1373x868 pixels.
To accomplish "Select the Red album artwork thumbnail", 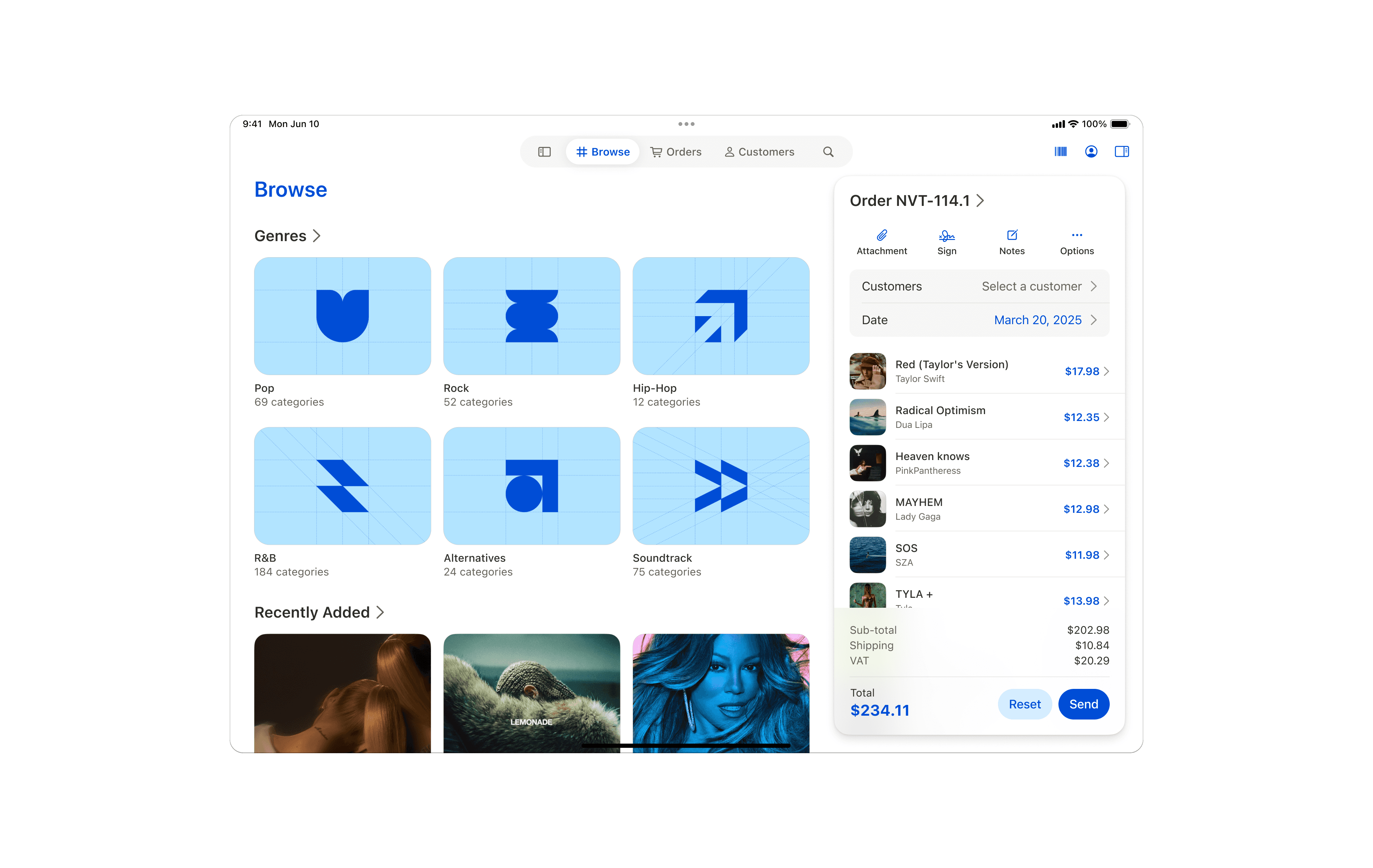I will 867,371.
